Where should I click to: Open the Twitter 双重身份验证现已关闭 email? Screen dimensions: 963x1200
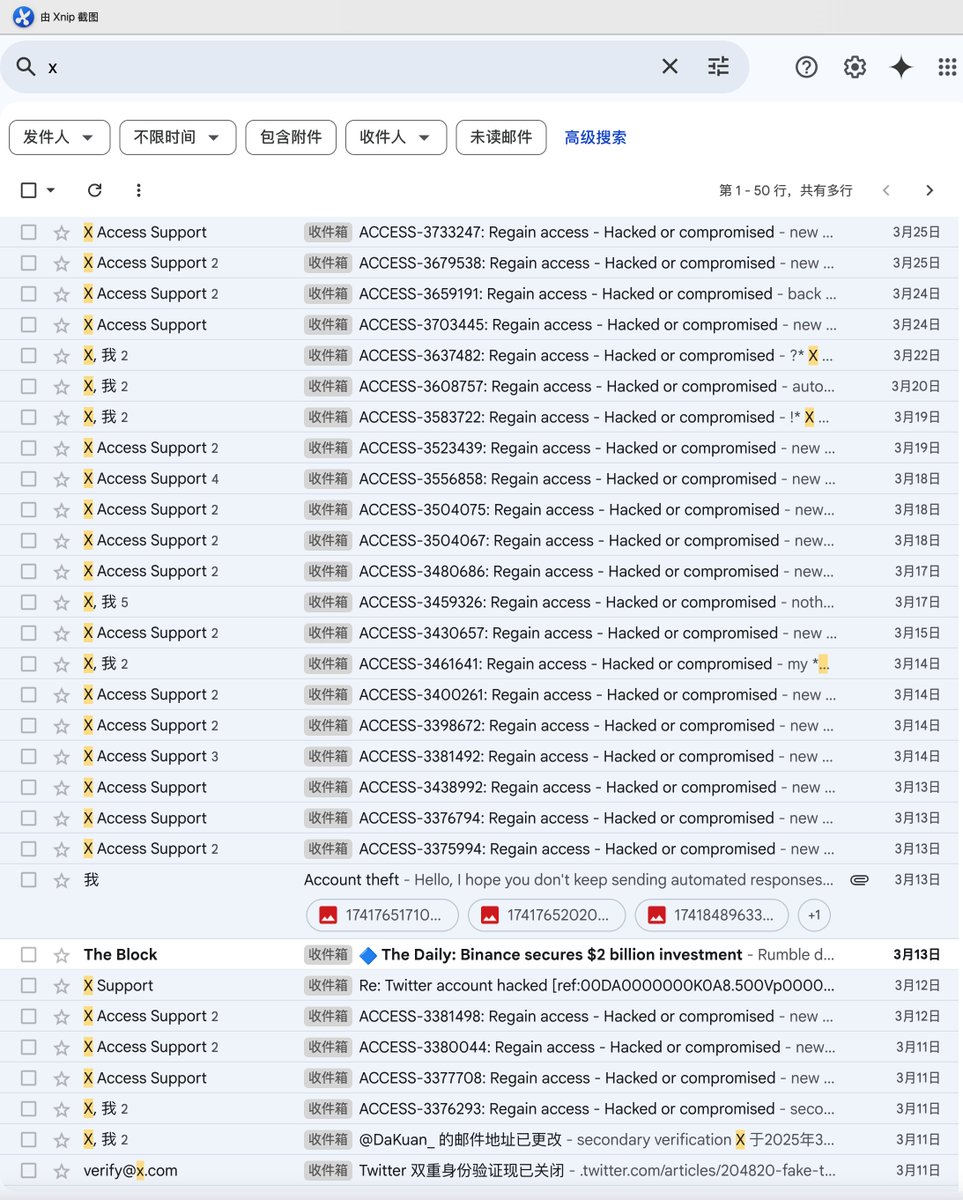click(x=482, y=1171)
